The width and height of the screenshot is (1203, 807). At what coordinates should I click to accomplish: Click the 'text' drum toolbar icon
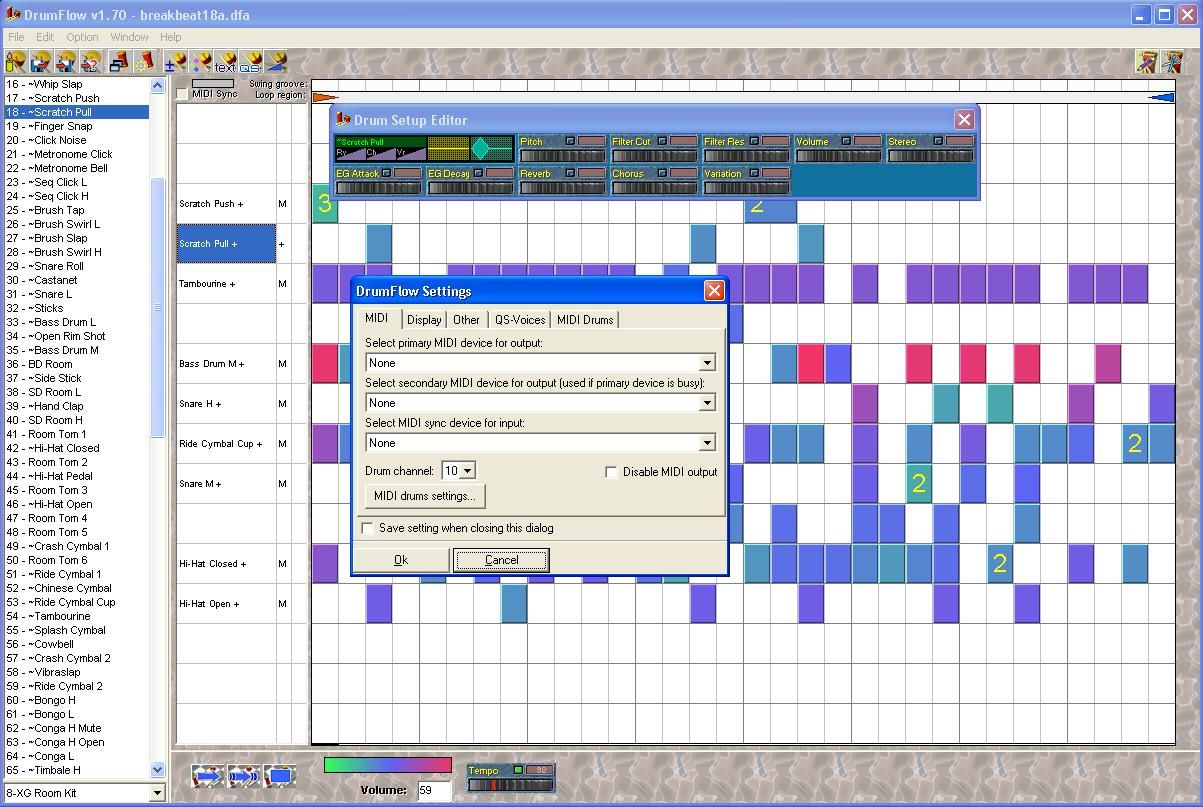(225, 63)
